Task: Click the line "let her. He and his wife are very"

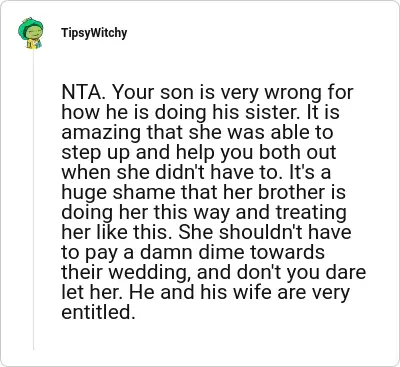Action: [x=205, y=292]
